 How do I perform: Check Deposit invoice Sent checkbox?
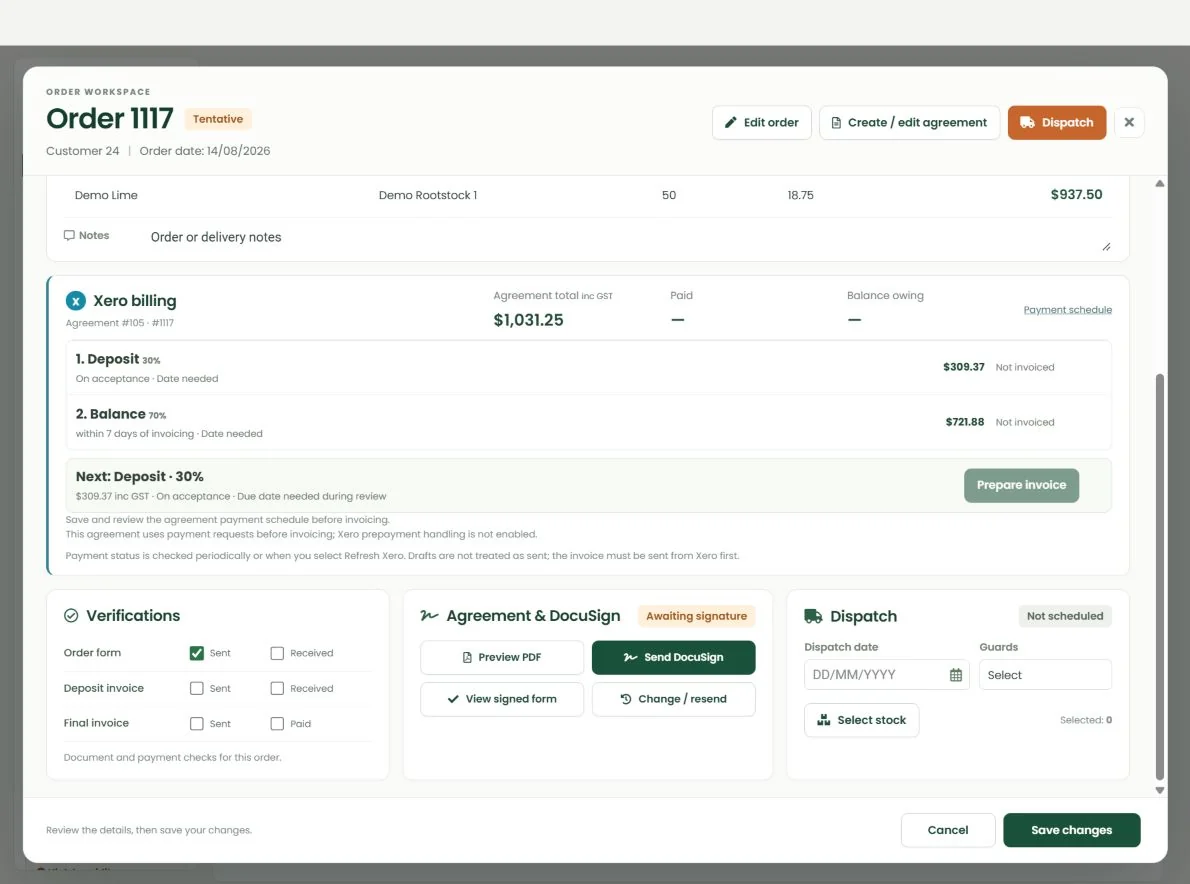[x=197, y=688]
